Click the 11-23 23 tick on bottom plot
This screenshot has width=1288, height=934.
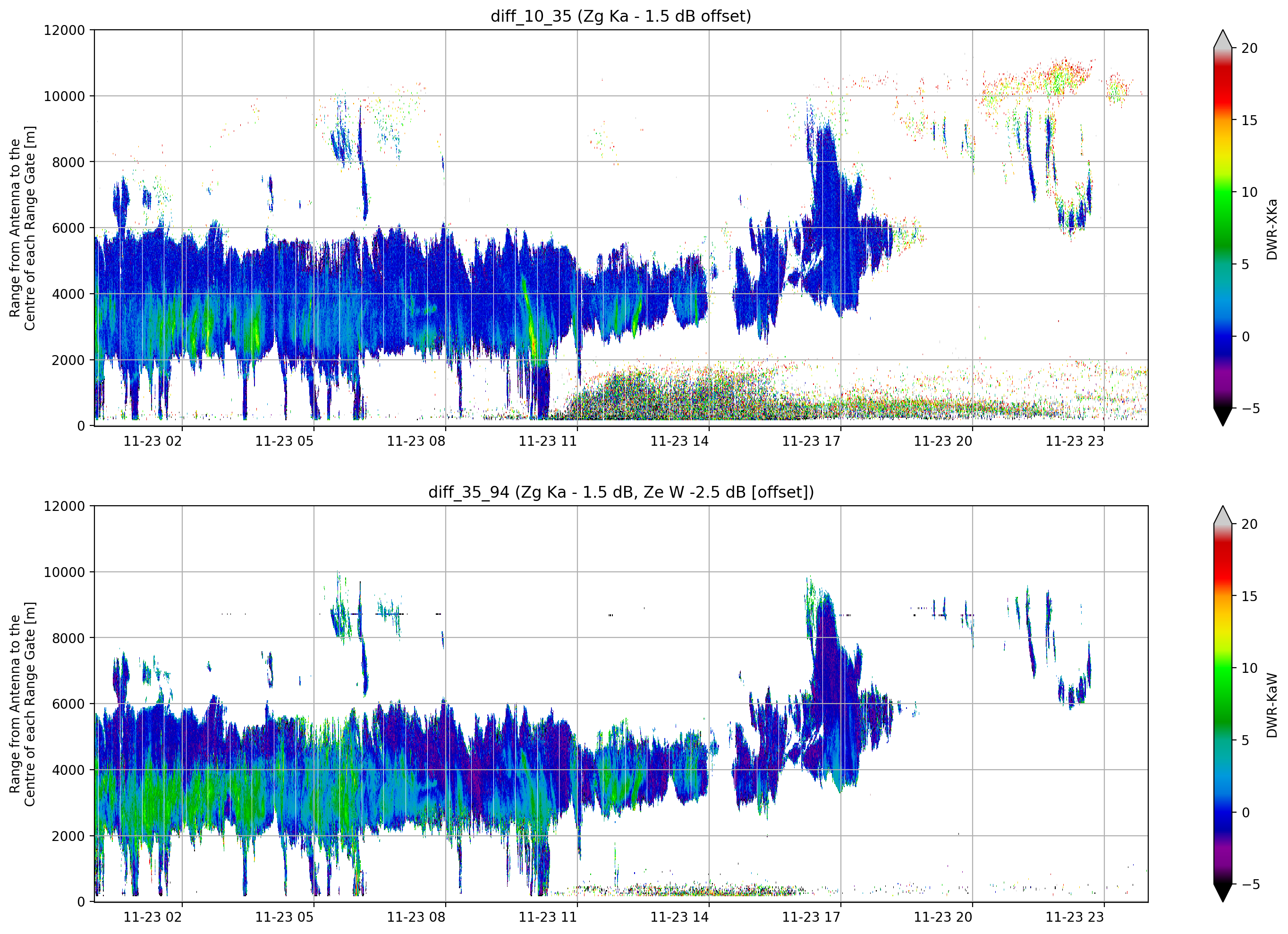(1075, 917)
